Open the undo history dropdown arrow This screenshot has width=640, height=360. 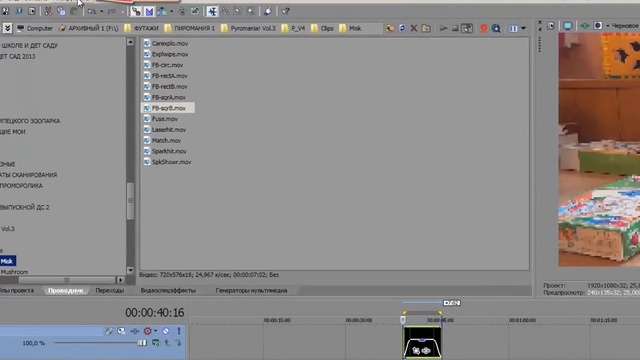102,11
